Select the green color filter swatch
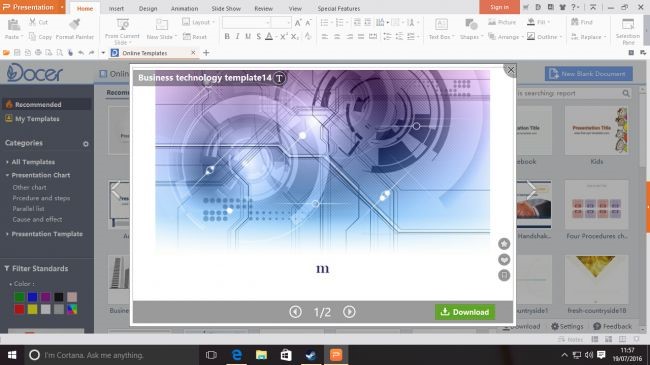This screenshot has height=365, width=650. coord(19,297)
